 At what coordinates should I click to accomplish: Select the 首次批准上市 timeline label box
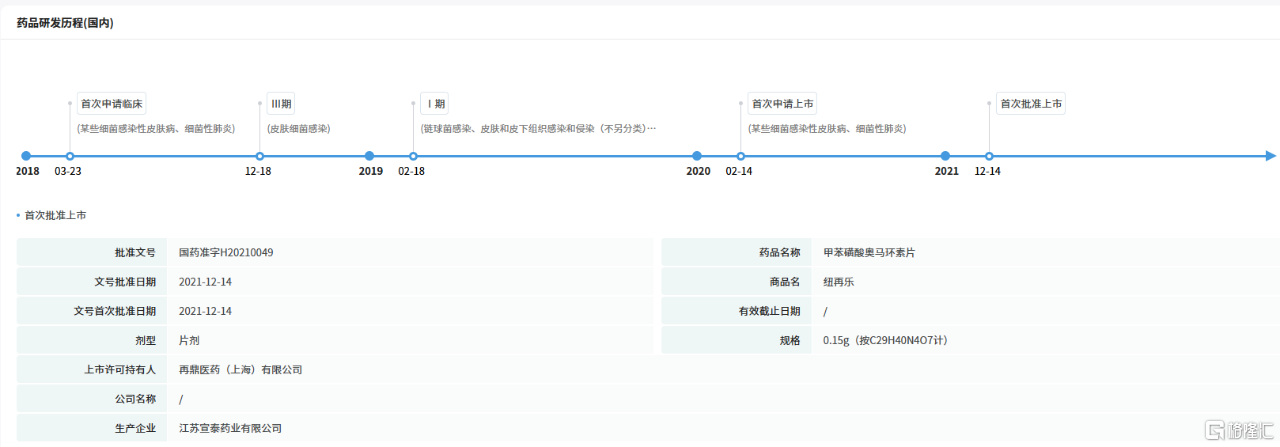point(1031,104)
